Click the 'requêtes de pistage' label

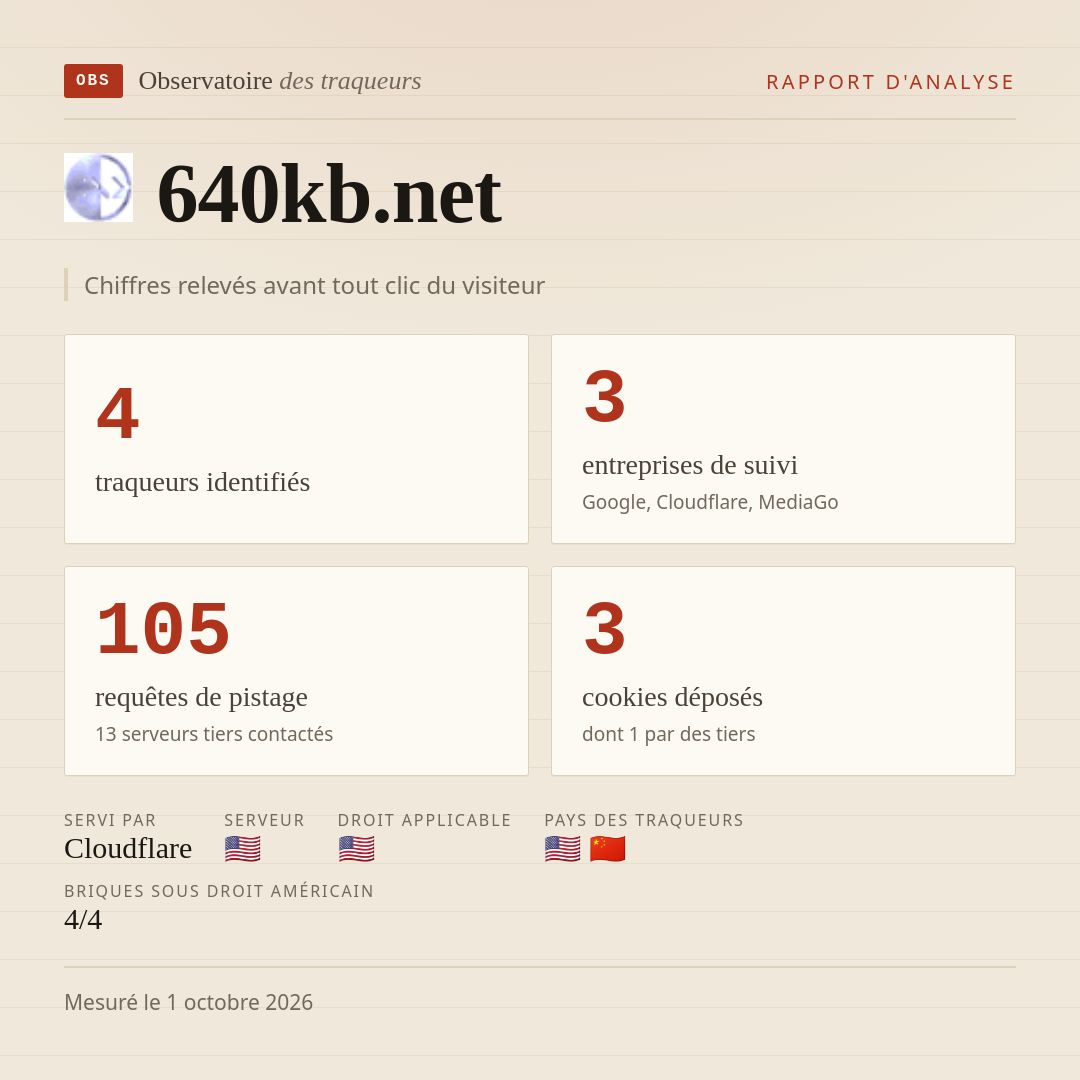(201, 697)
